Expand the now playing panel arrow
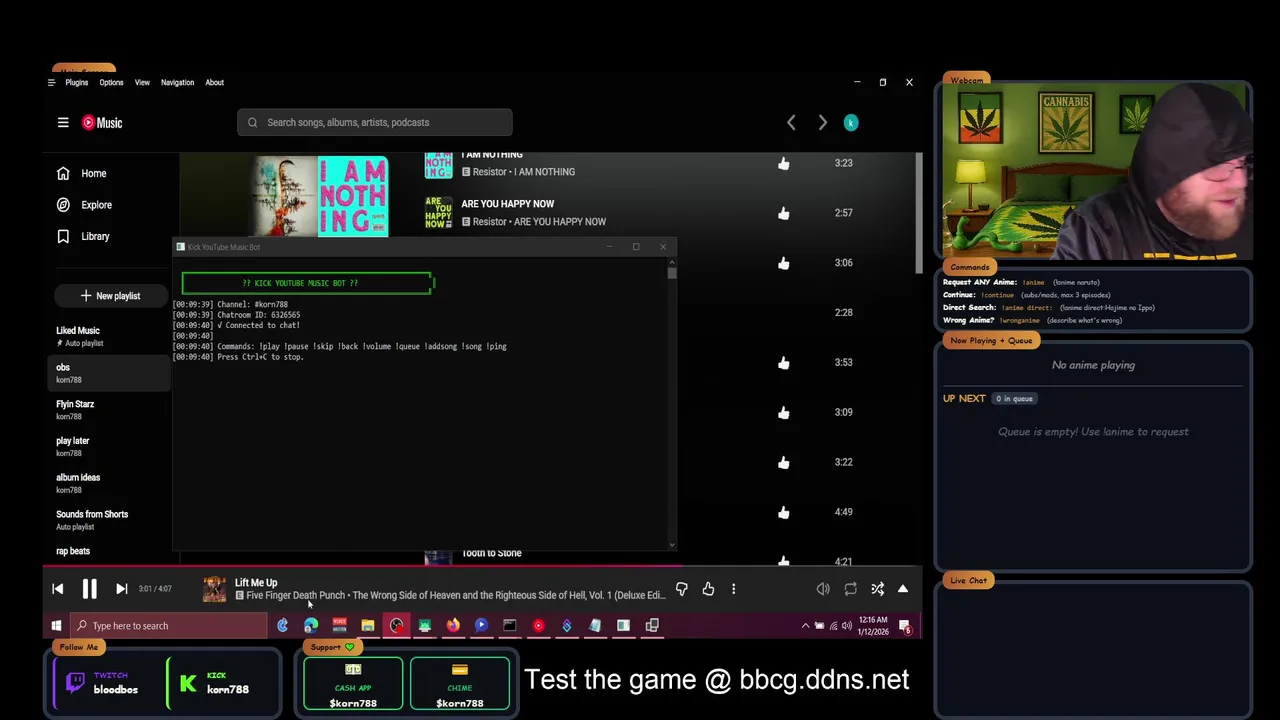 (902, 589)
